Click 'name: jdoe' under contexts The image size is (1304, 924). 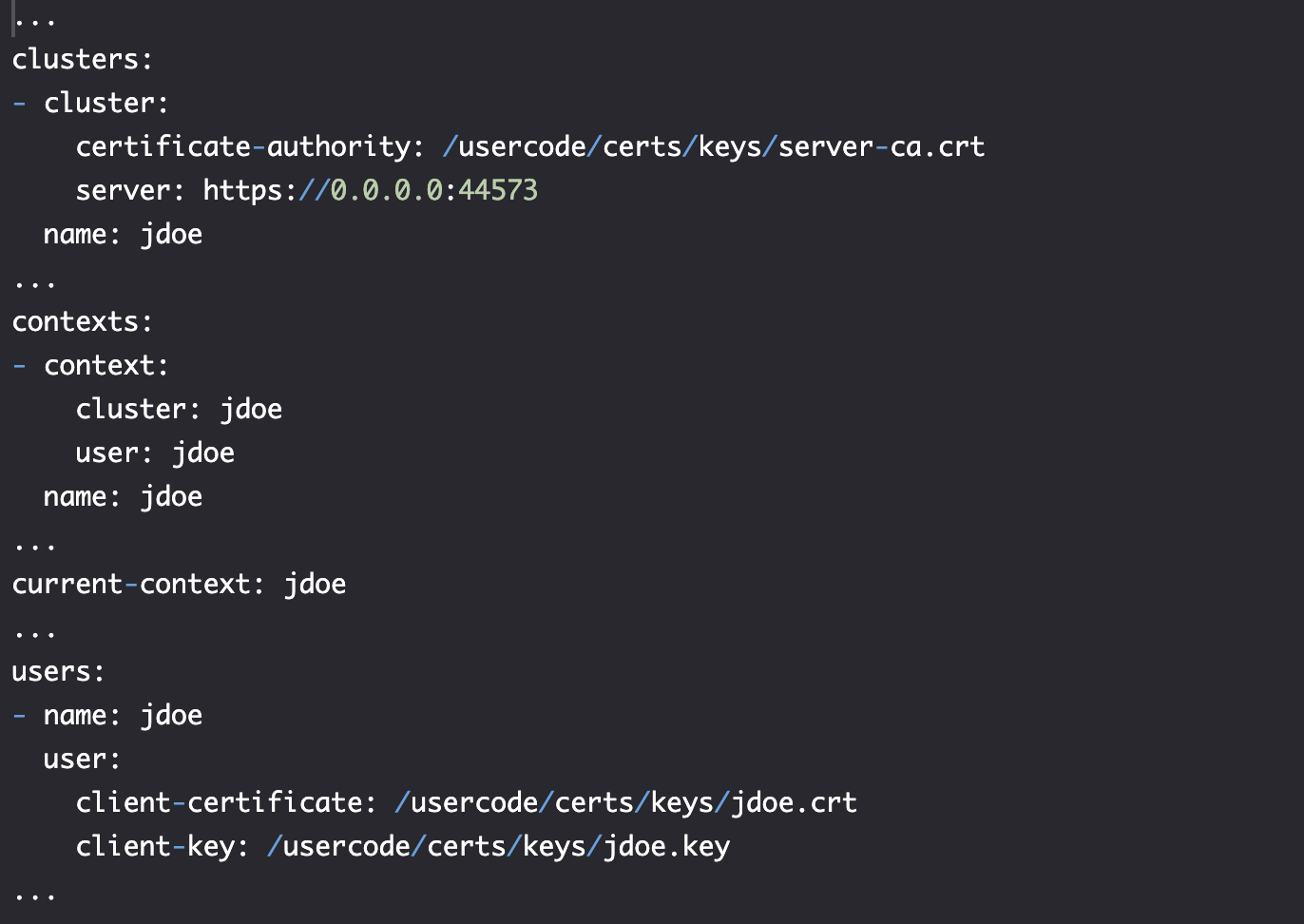[x=124, y=496]
